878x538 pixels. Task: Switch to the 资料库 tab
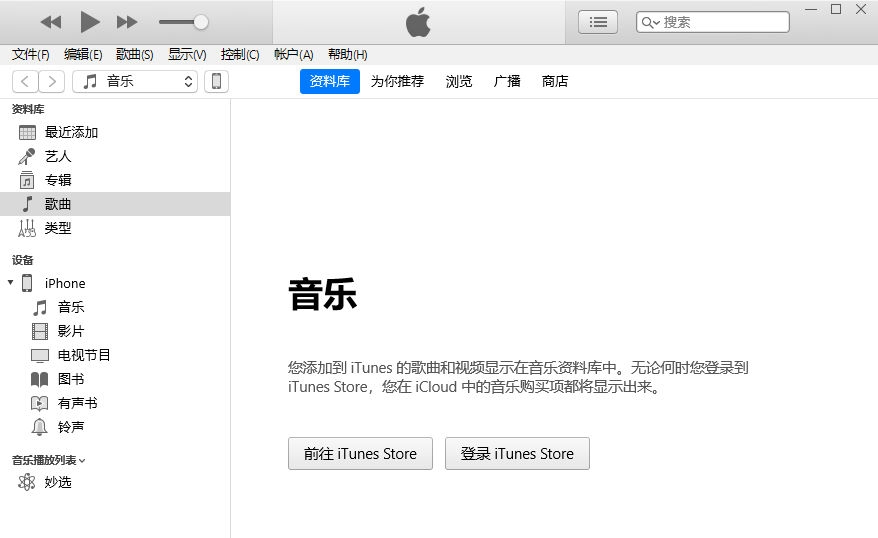[330, 82]
